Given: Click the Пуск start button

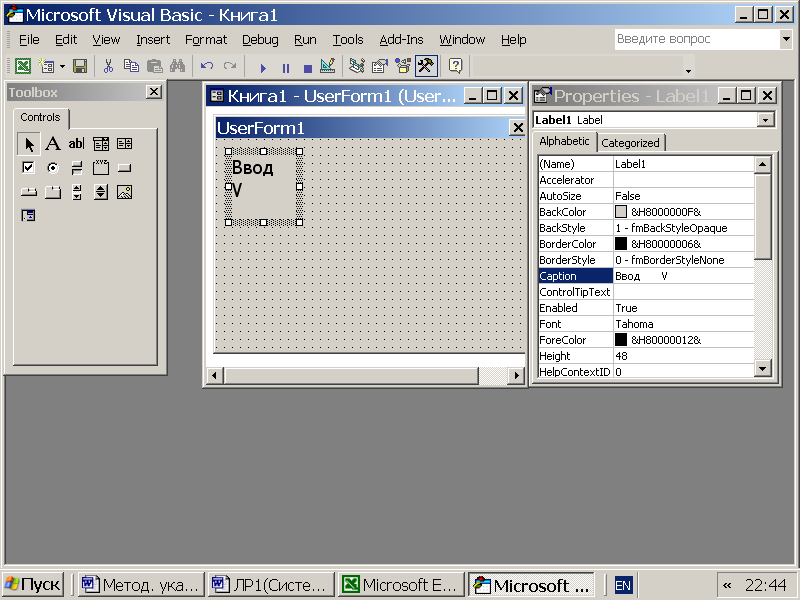Looking at the screenshot, I should (x=33, y=585).
